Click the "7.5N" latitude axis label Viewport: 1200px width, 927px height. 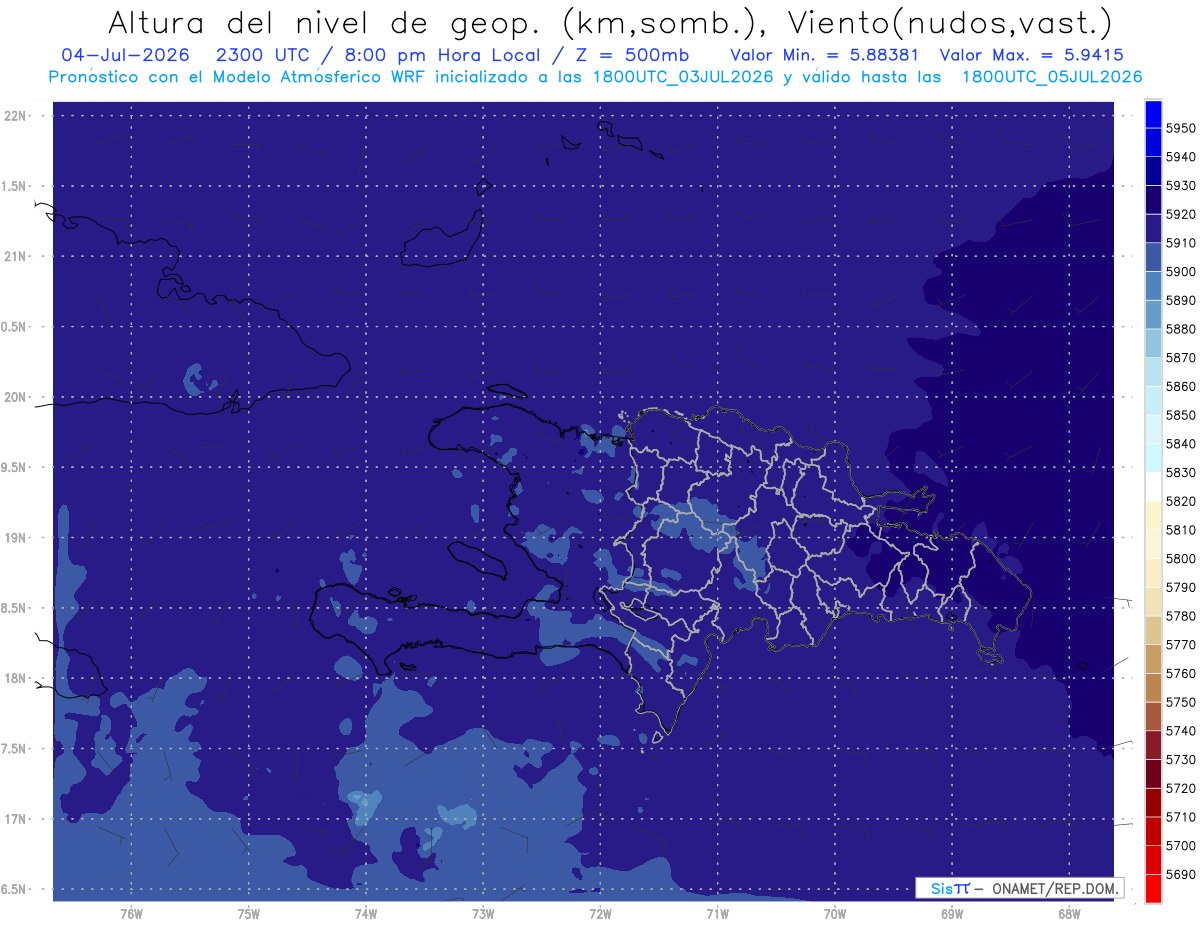[15, 749]
